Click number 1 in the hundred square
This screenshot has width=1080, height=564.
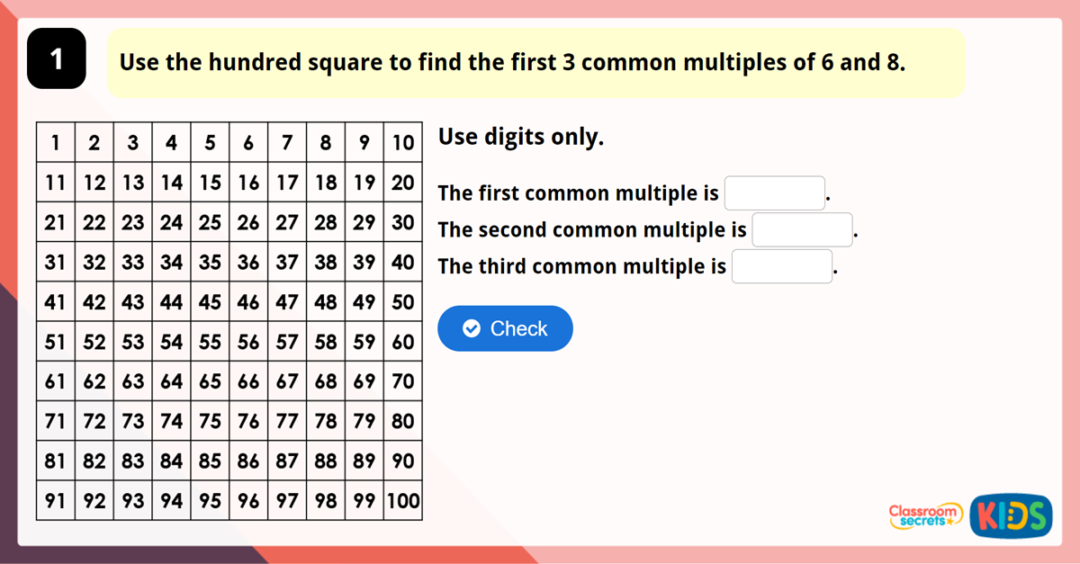(x=56, y=143)
